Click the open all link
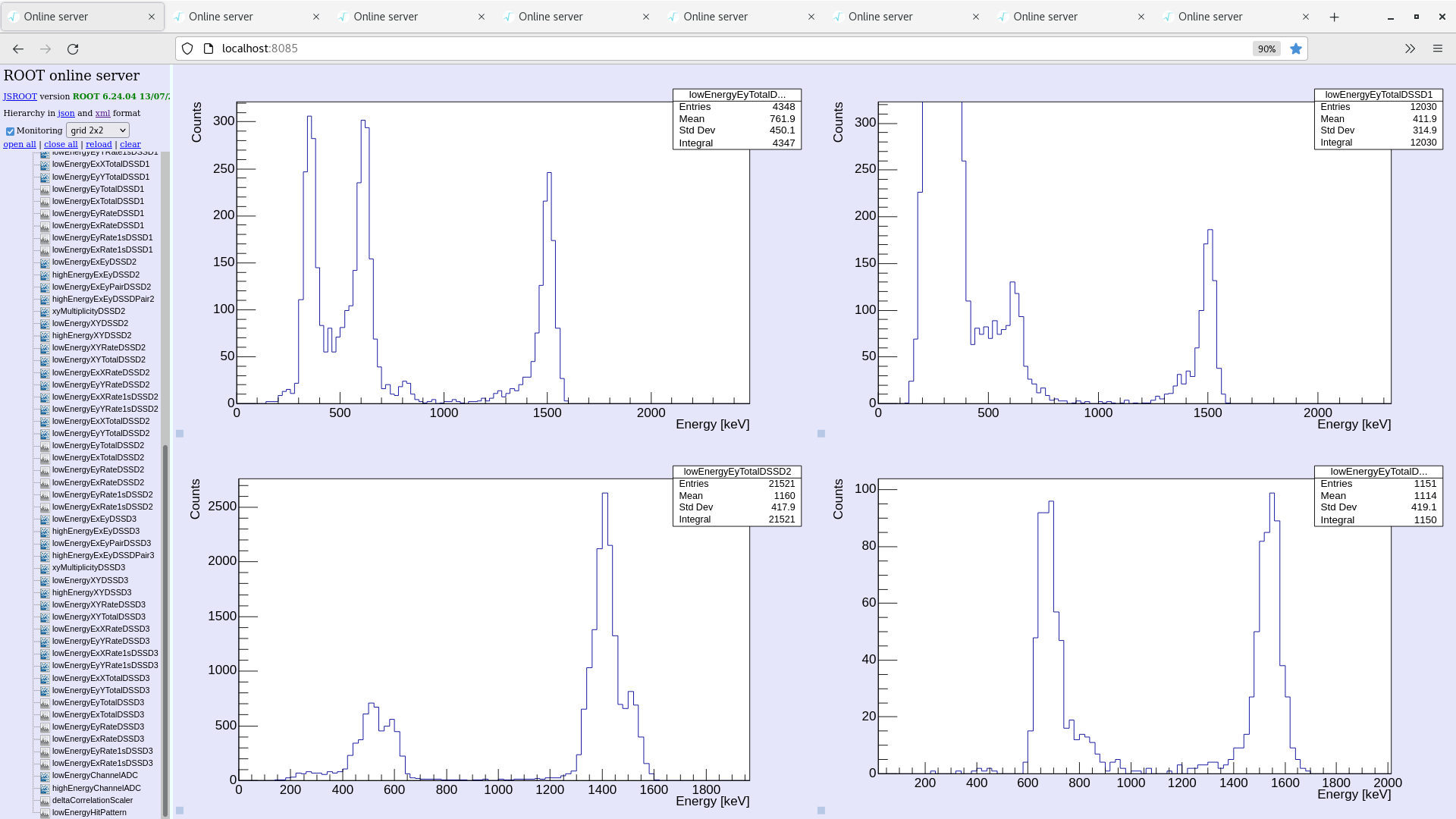This screenshot has width=1456, height=819. pos(20,144)
